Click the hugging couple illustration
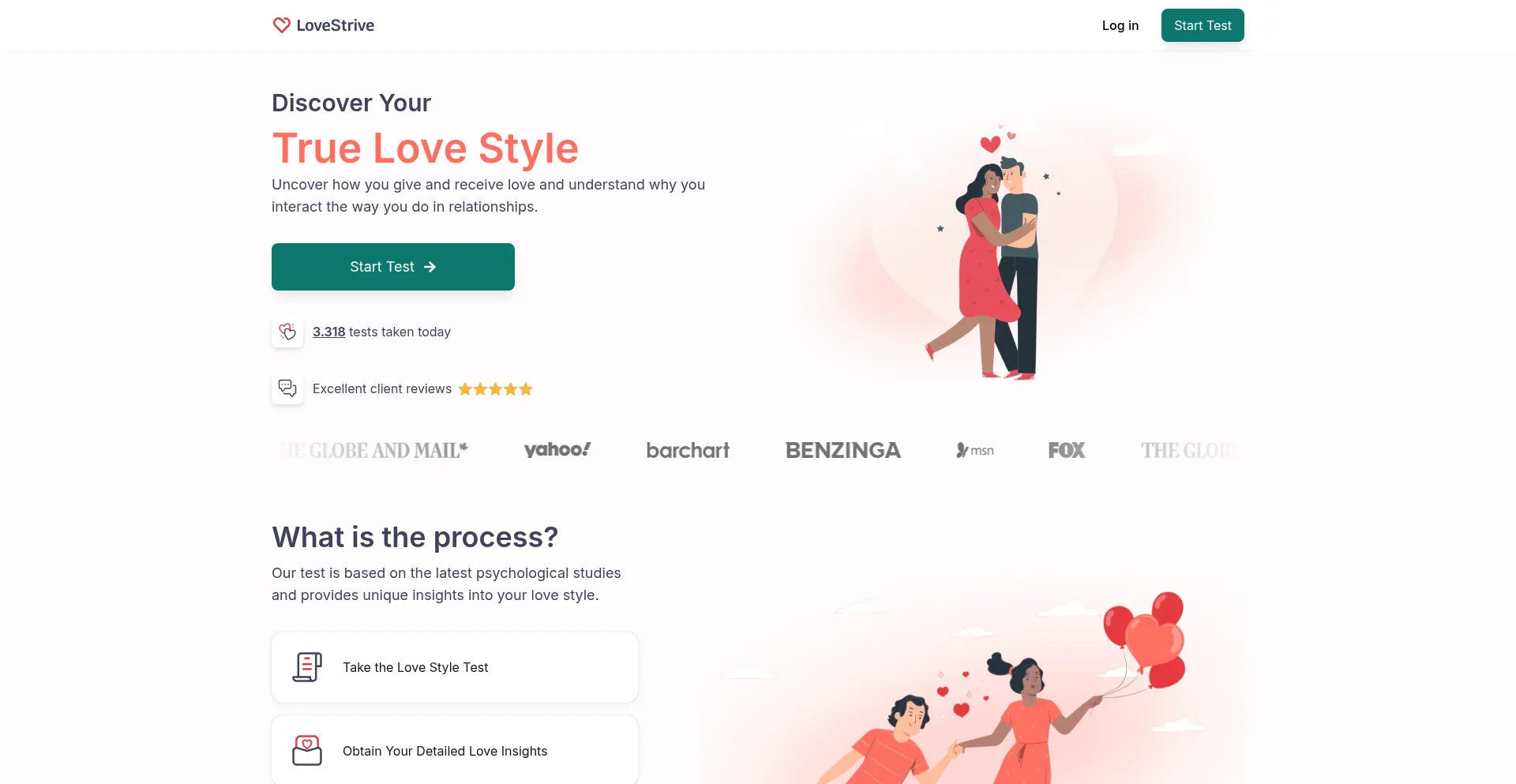 coord(992,253)
